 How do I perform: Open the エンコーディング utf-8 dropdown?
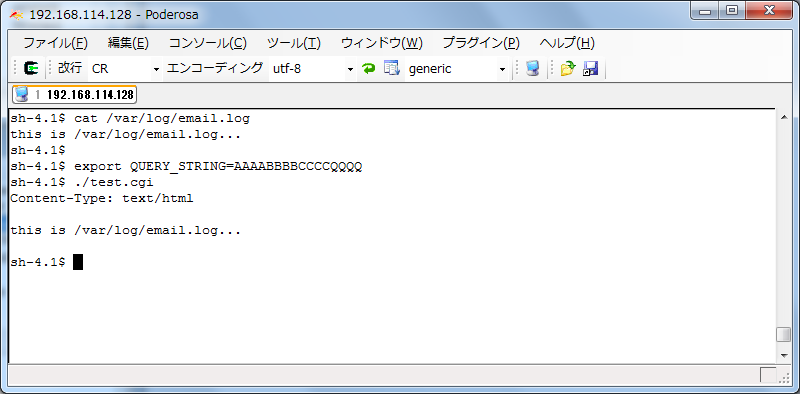[x=350, y=69]
